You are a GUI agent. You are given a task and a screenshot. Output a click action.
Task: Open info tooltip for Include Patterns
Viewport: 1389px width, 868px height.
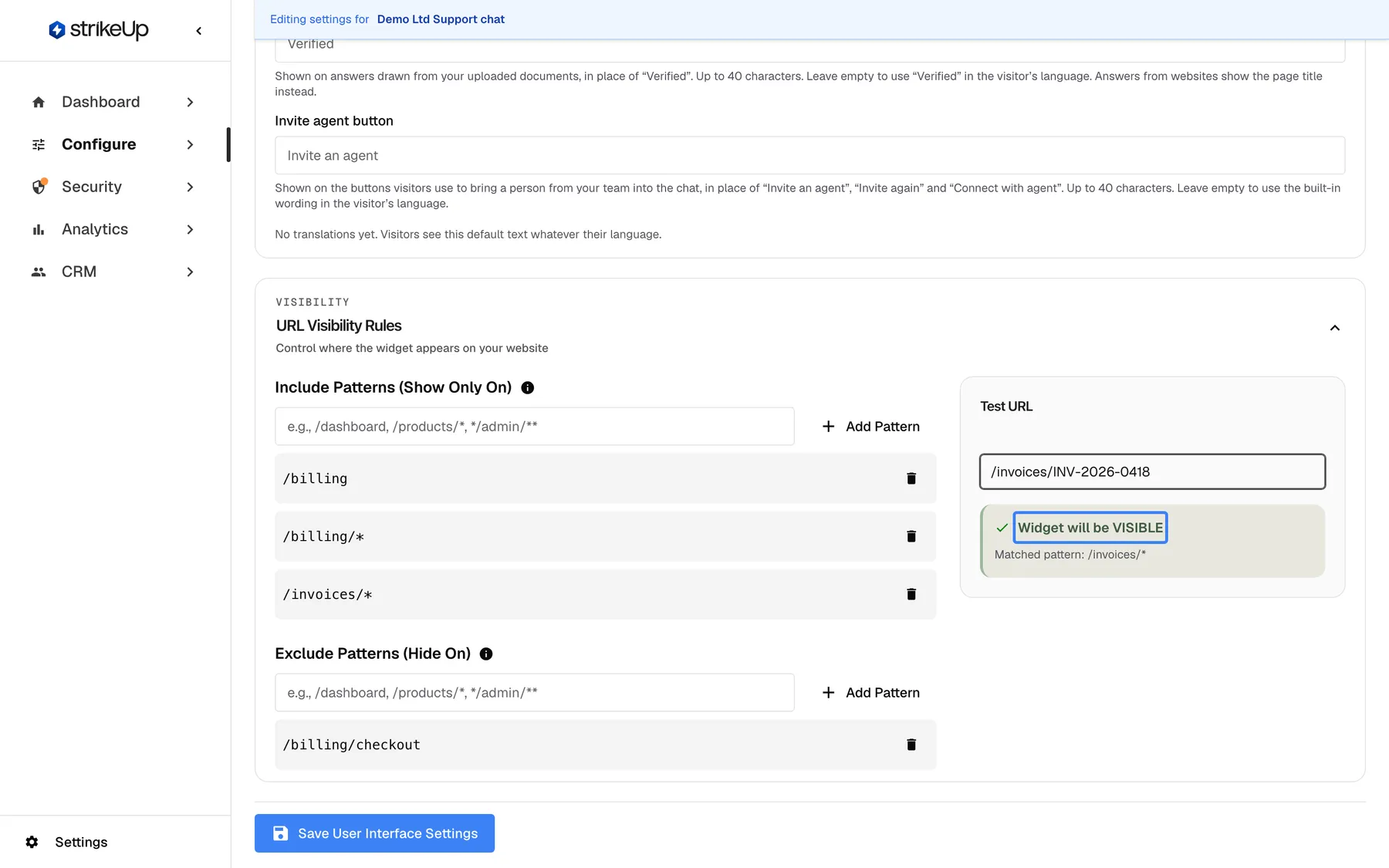click(x=528, y=387)
